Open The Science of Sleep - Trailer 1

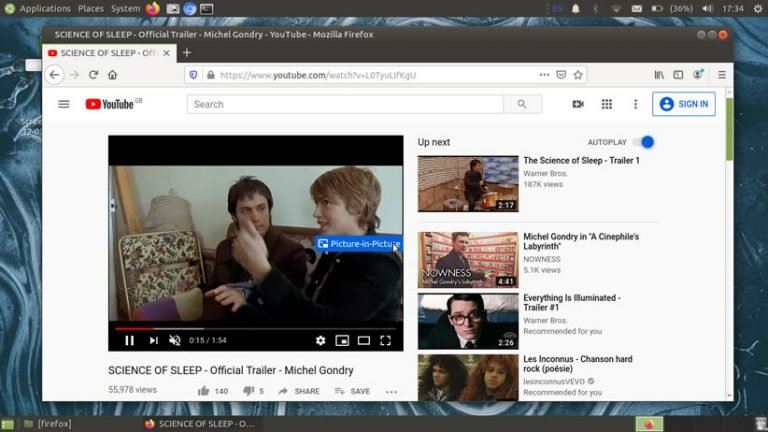coord(581,160)
